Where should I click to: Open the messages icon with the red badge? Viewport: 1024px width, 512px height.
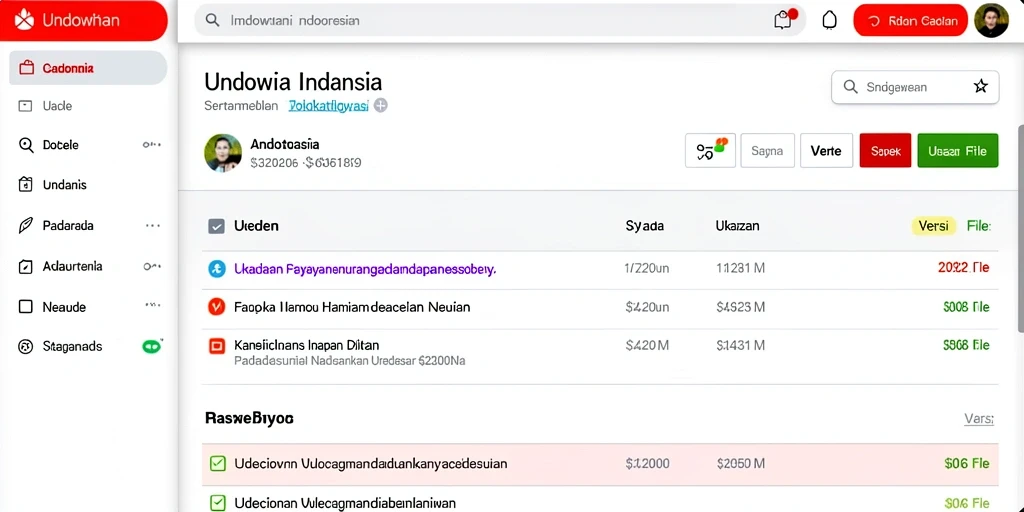(784, 20)
